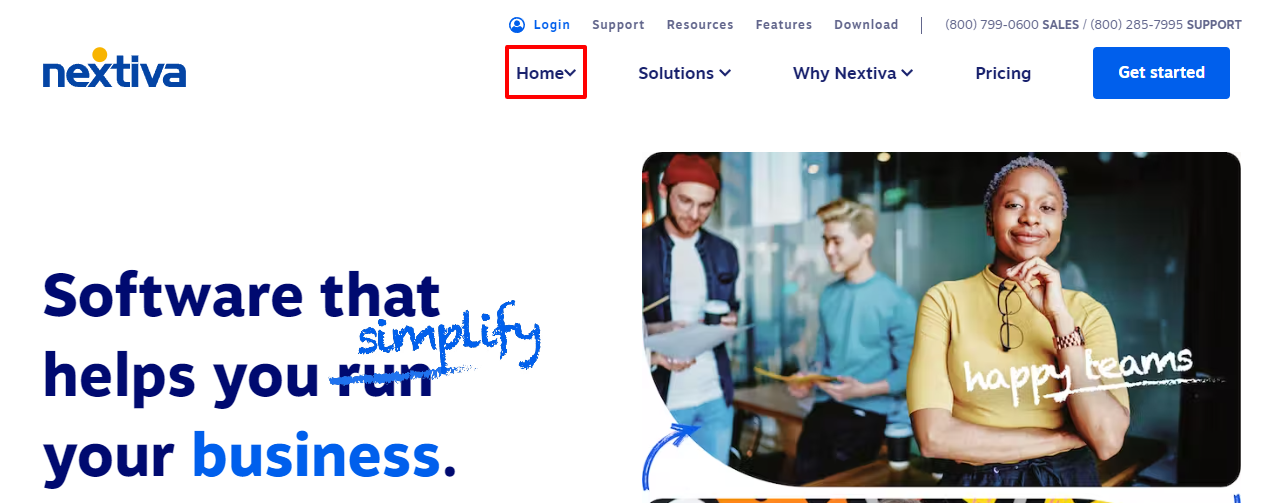Open the Home menu
Viewport: 1288px width, 503px height.
(546, 73)
